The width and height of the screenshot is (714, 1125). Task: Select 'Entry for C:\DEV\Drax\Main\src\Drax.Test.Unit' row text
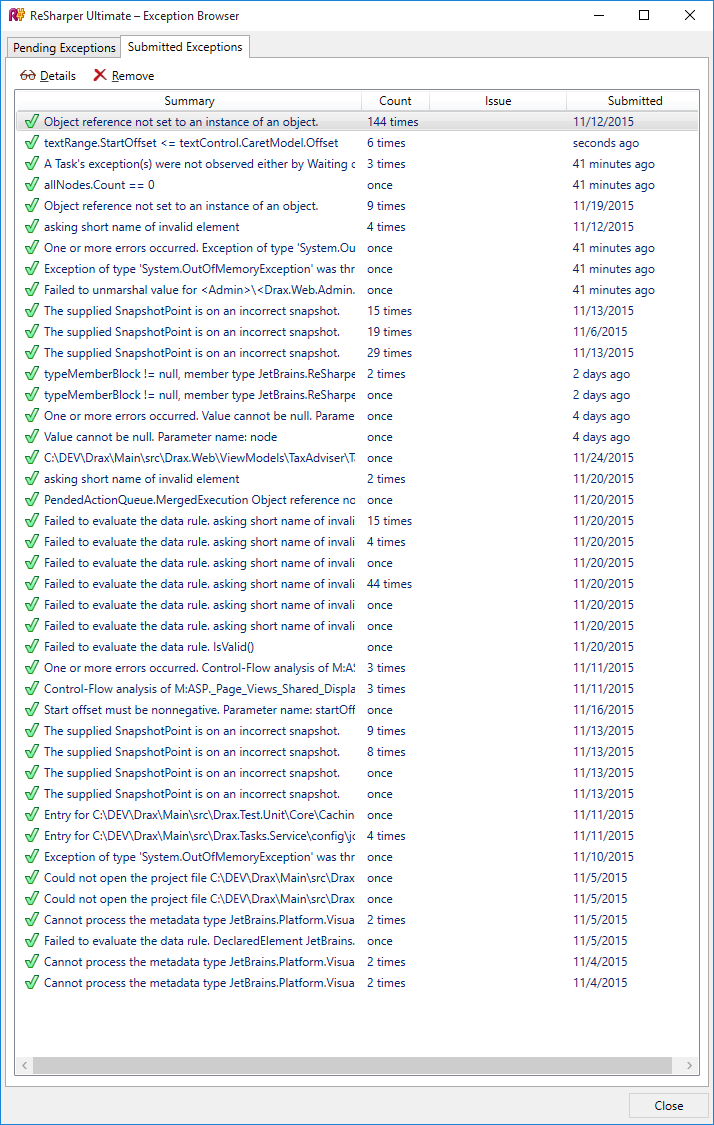pos(199,814)
